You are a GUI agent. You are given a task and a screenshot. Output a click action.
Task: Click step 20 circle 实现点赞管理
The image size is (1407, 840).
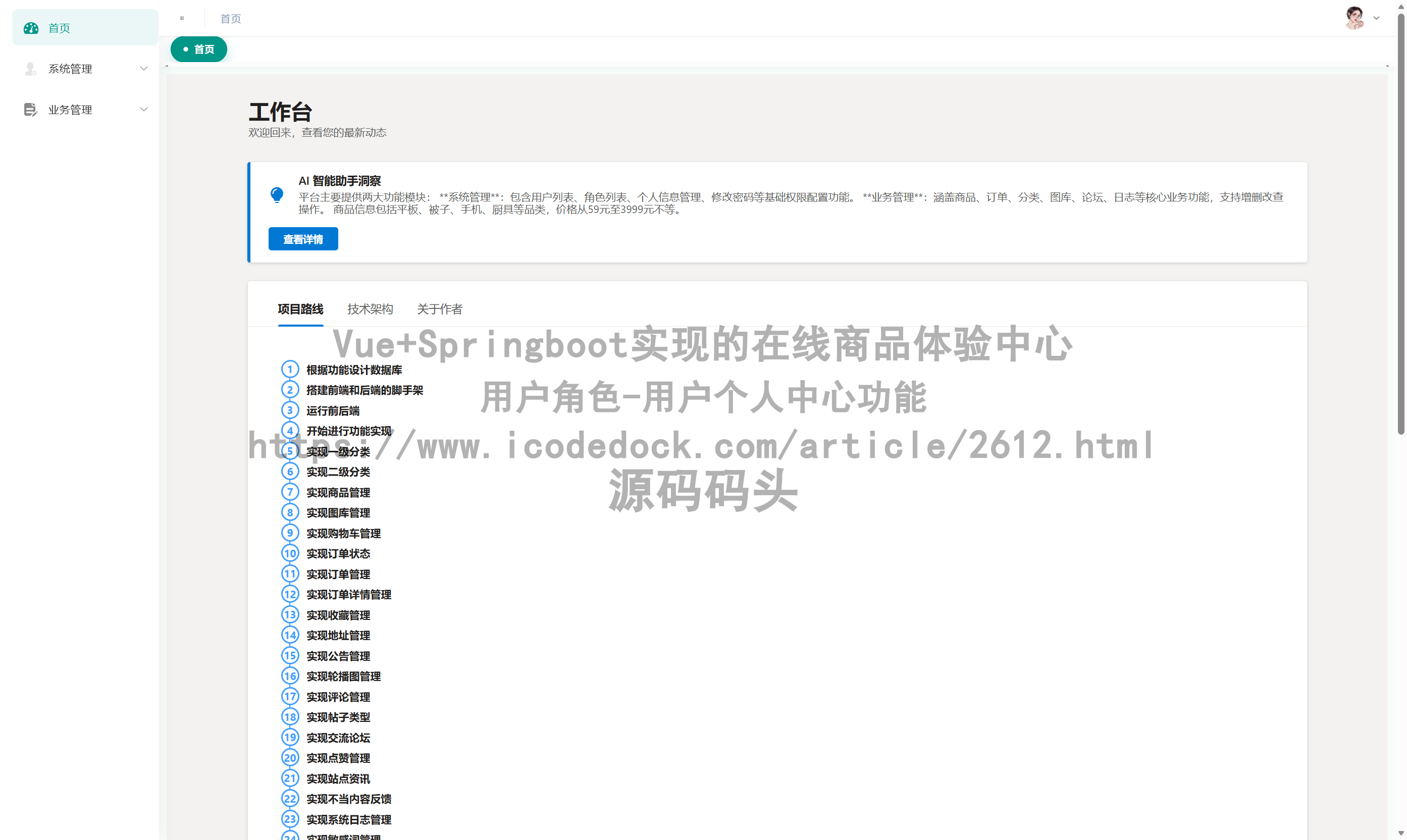point(290,758)
